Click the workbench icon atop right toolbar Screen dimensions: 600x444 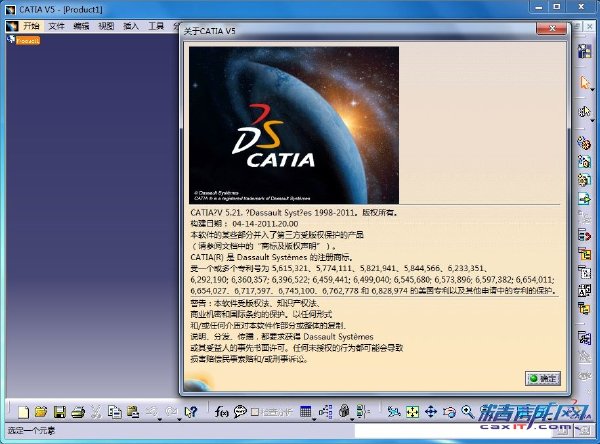tap(584, 51)
